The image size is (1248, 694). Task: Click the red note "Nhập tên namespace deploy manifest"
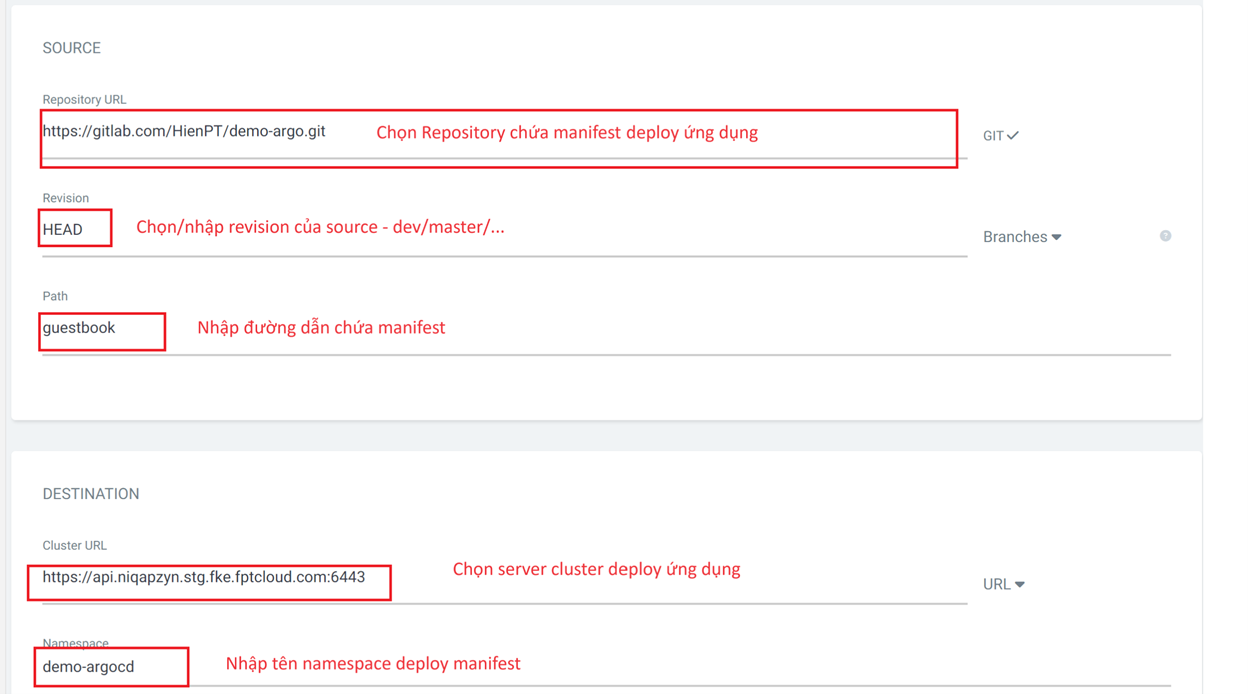tap(373, 664)
